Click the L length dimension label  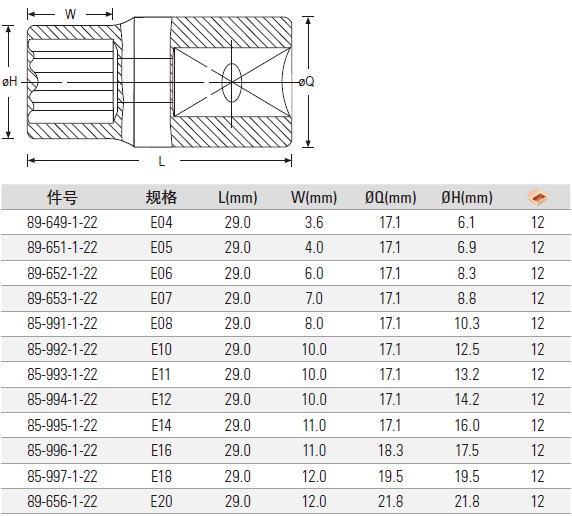pyautogui.click(x=161, y=161)
